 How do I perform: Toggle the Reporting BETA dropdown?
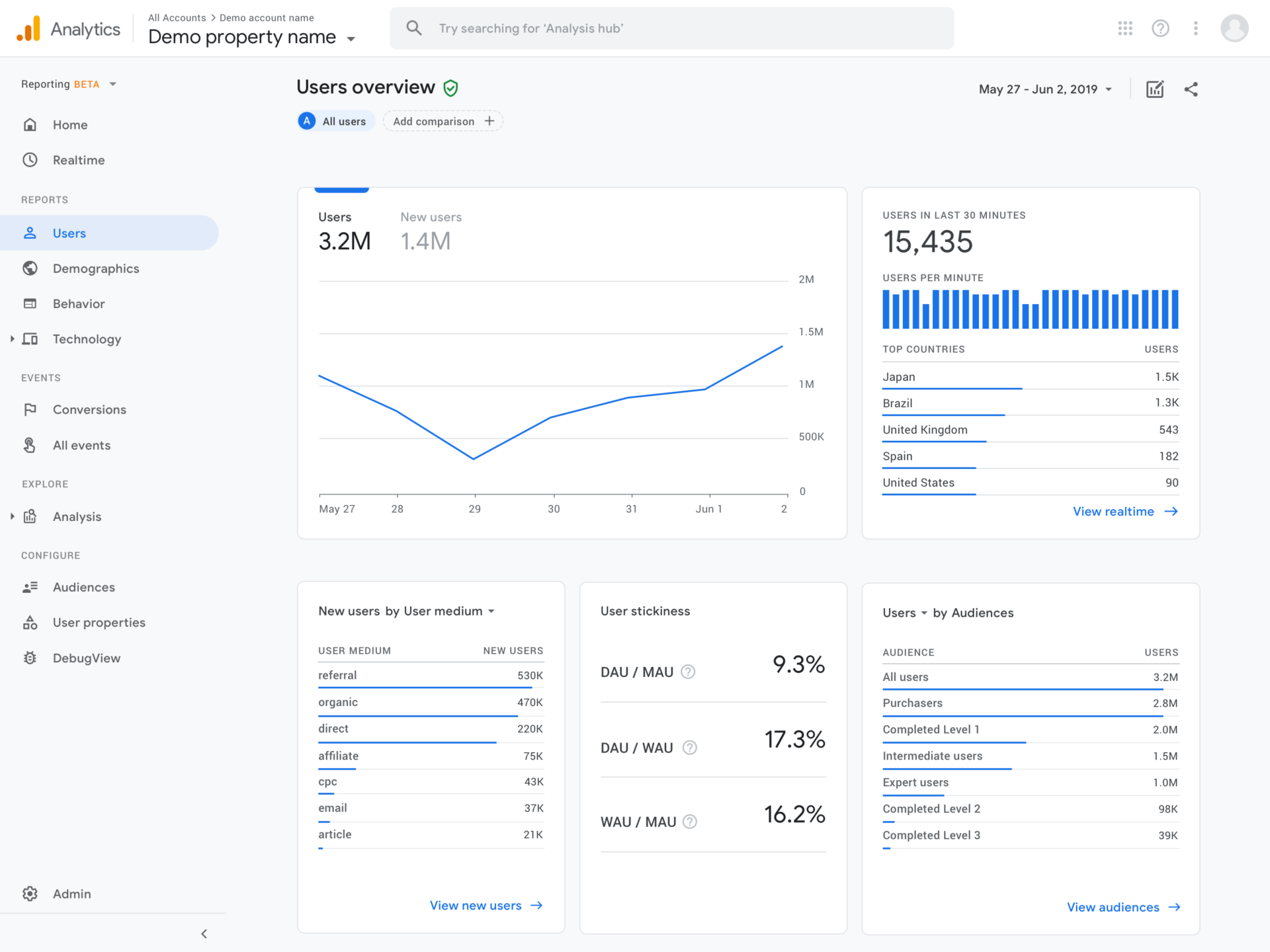pos(113,83)
